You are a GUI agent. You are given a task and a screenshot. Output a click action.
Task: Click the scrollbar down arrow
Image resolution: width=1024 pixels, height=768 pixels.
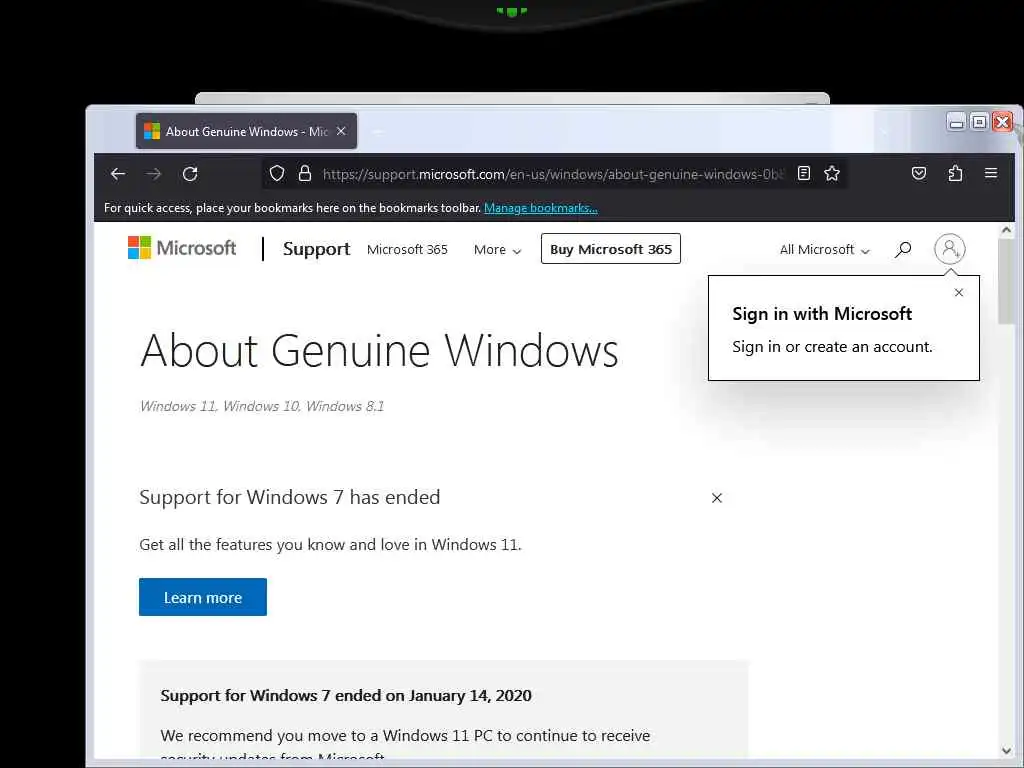click(1006, 751)
